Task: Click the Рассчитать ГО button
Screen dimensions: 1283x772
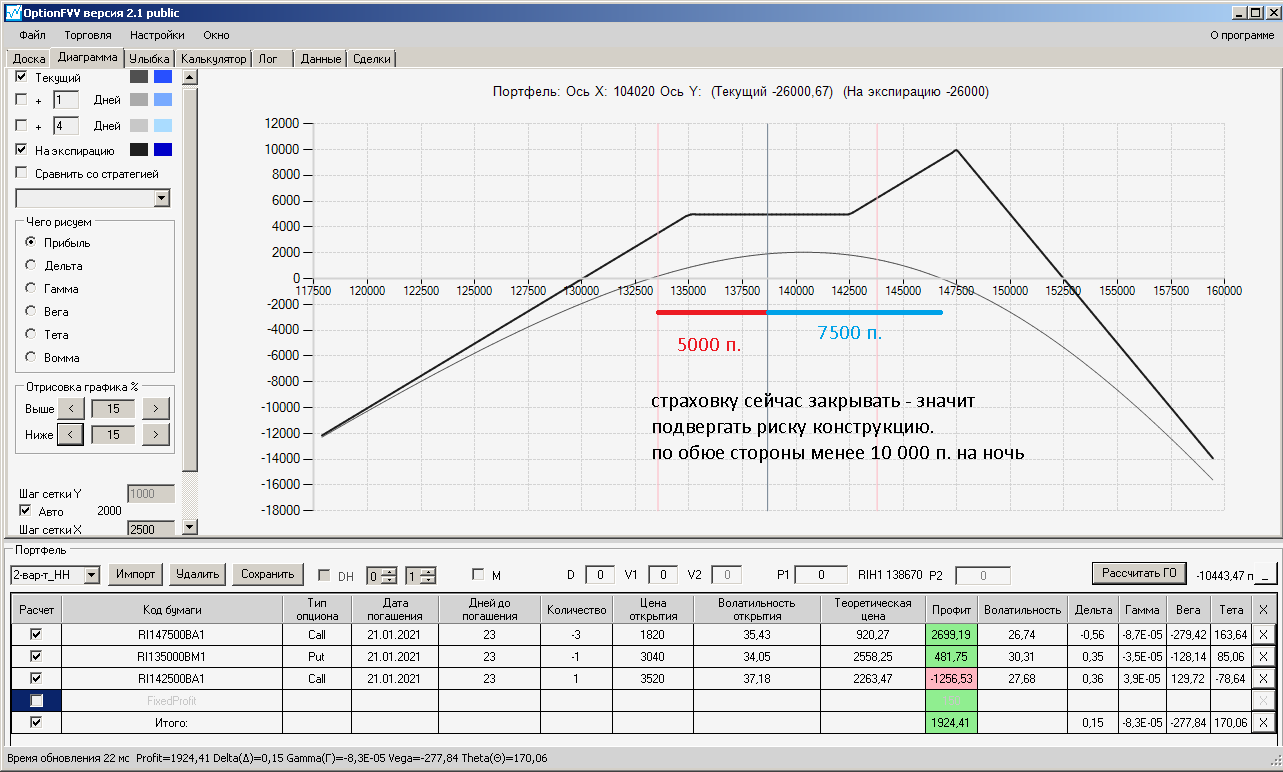Action: coord(1139,573)
